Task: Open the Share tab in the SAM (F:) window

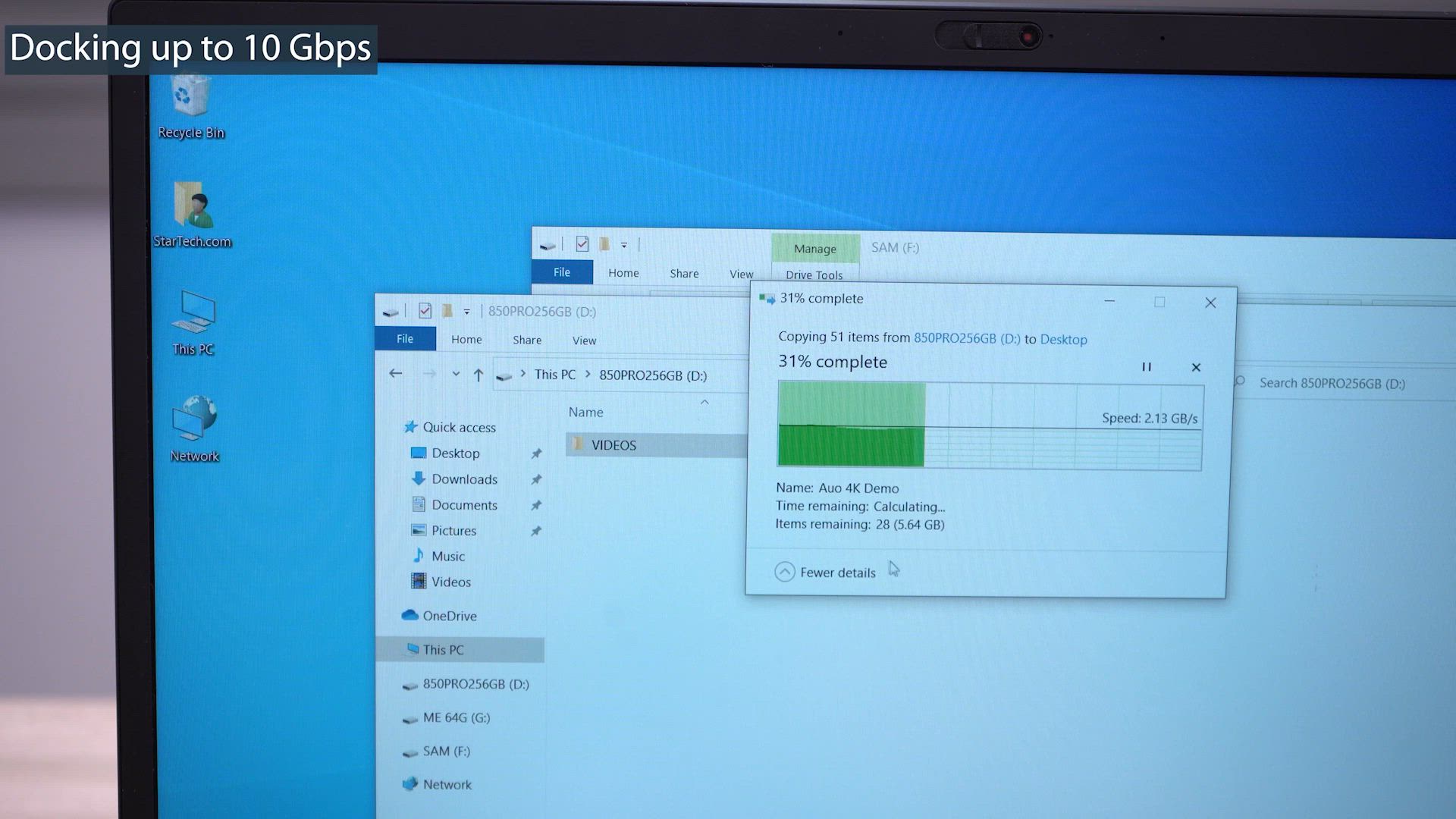Action: [684, 273]
